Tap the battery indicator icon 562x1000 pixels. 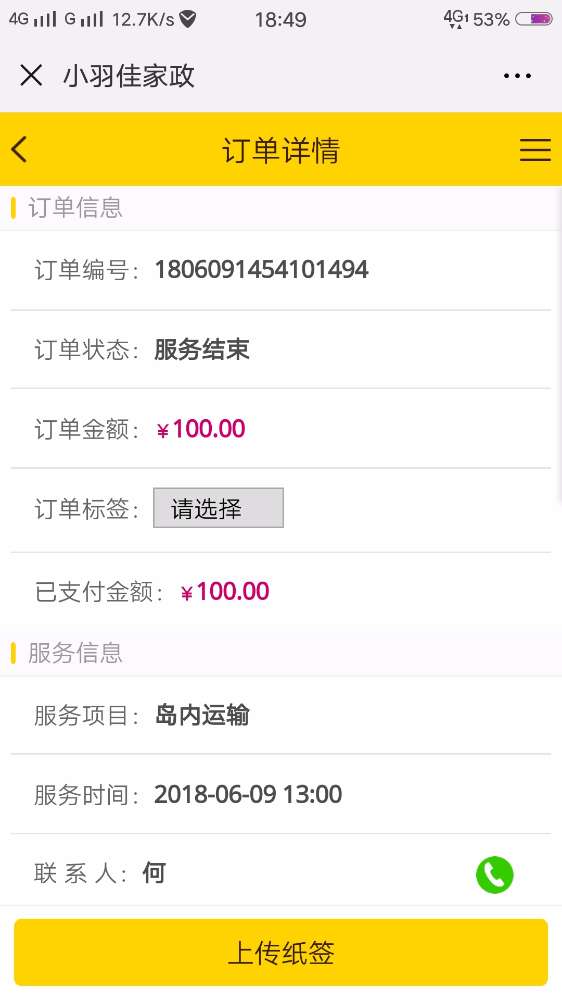tap(533, 19)
